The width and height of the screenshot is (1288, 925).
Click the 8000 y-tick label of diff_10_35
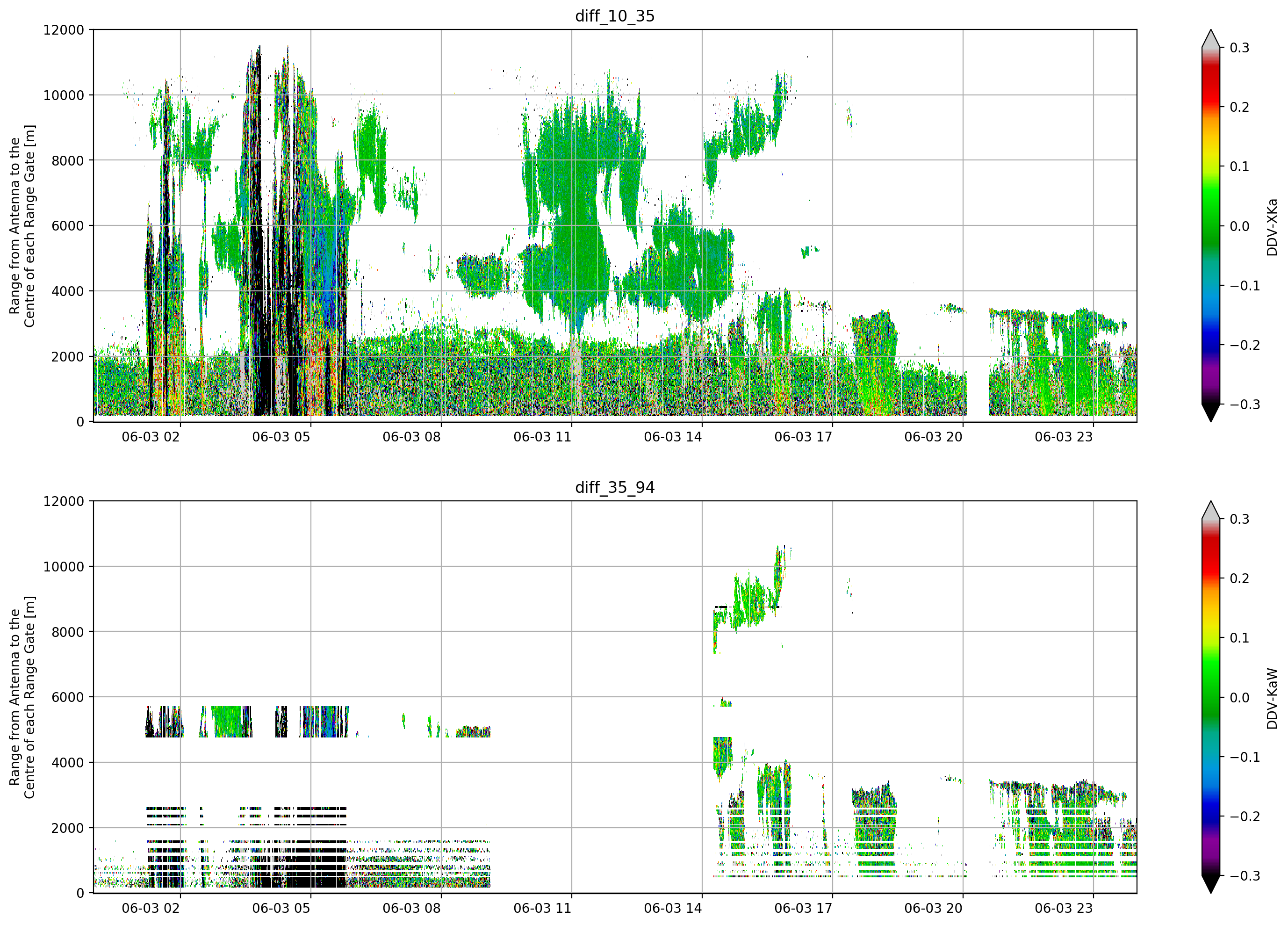(x=68, y=161)
